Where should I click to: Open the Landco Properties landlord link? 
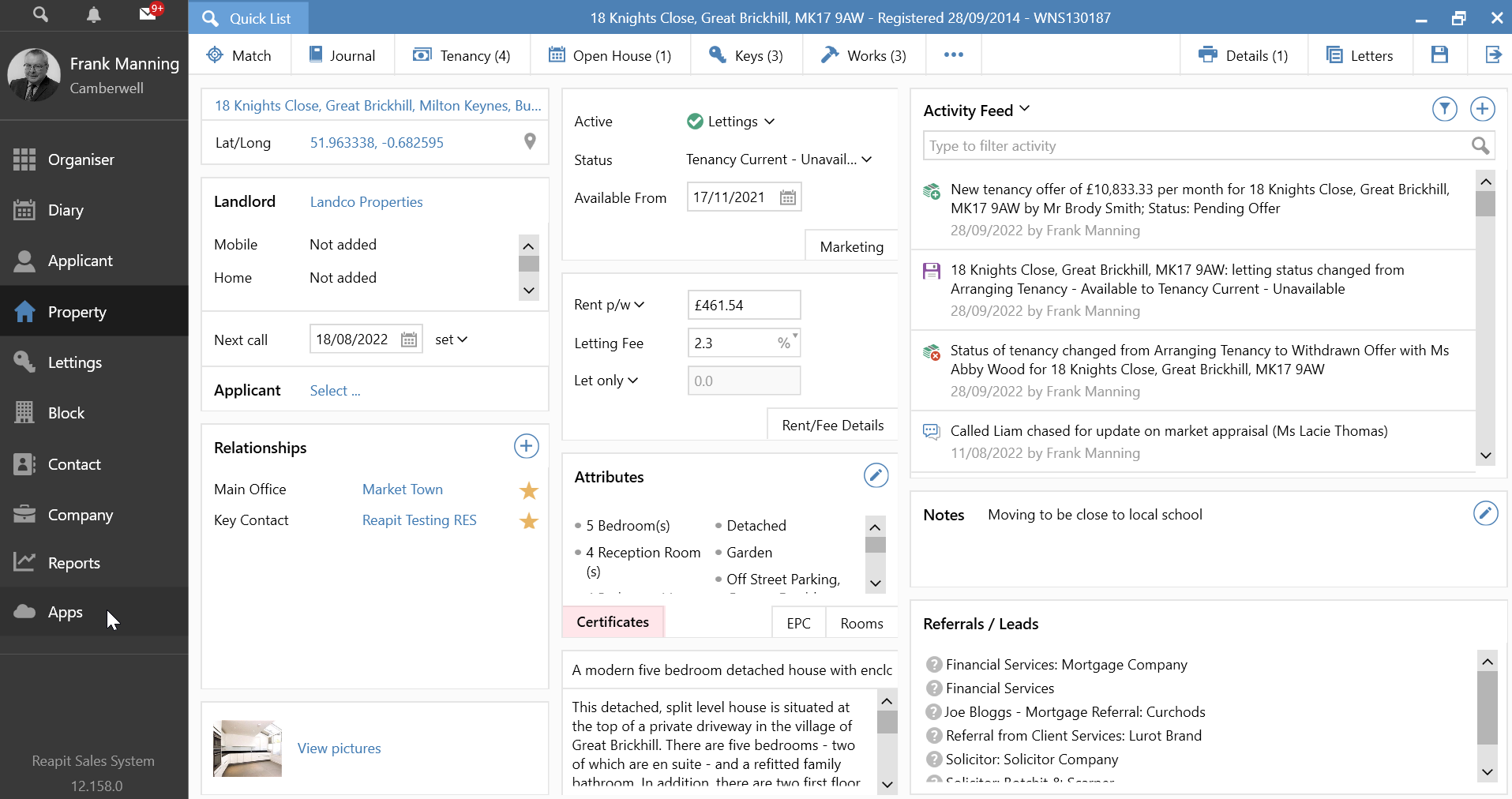(366, 201)
